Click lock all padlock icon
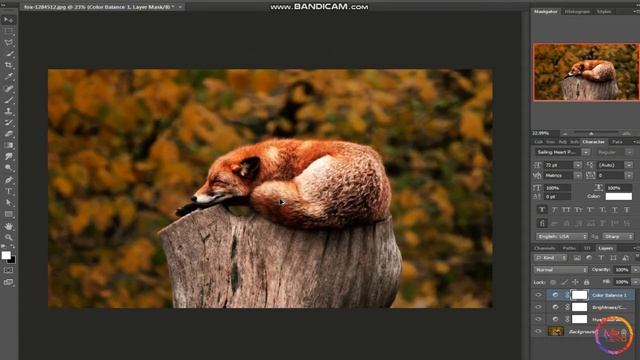This screenshot has height=360, width=640. (587, 282)
